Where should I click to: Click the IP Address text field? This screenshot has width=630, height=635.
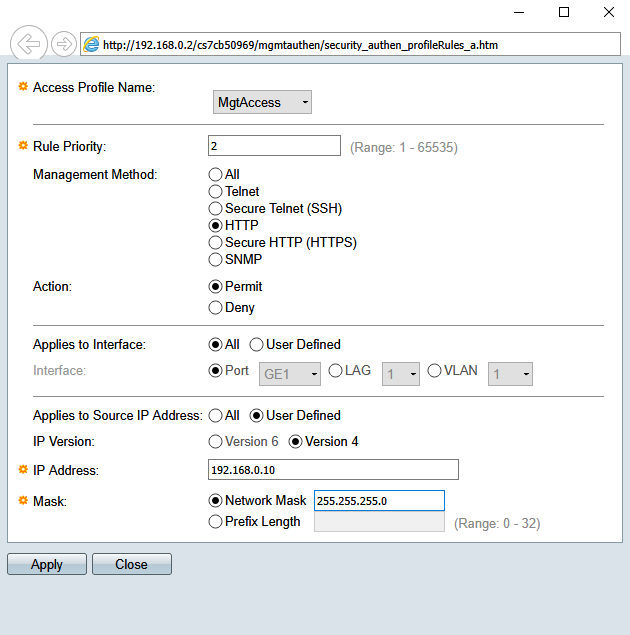[x=333, y=470]
